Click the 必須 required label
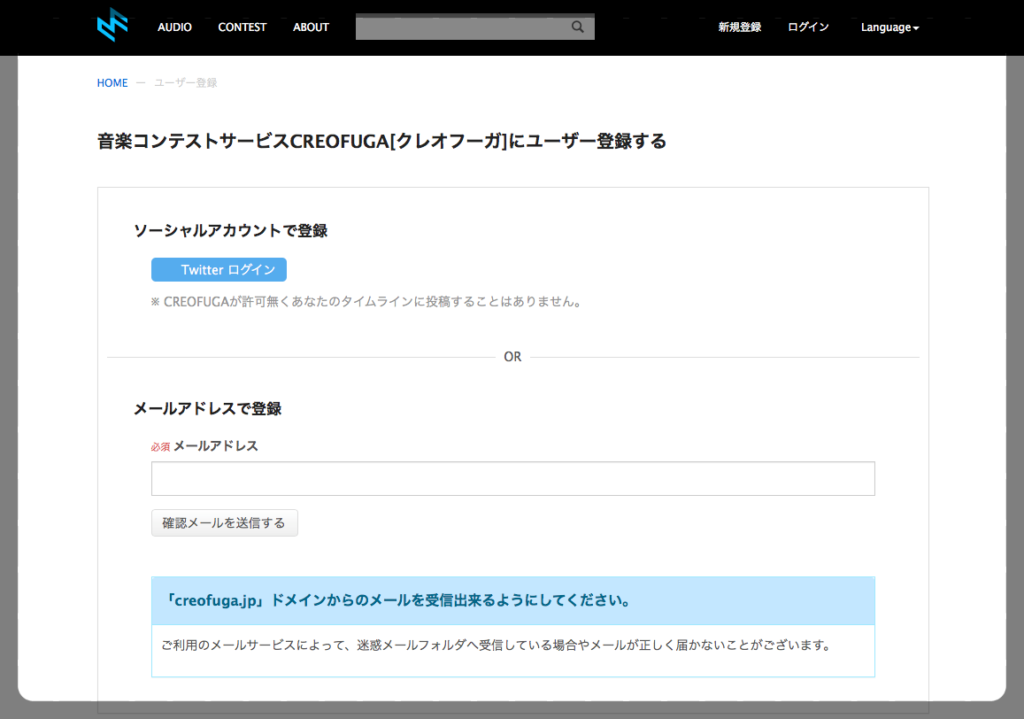This screenshot has height=719, width=1024. [x=160, y=447]
